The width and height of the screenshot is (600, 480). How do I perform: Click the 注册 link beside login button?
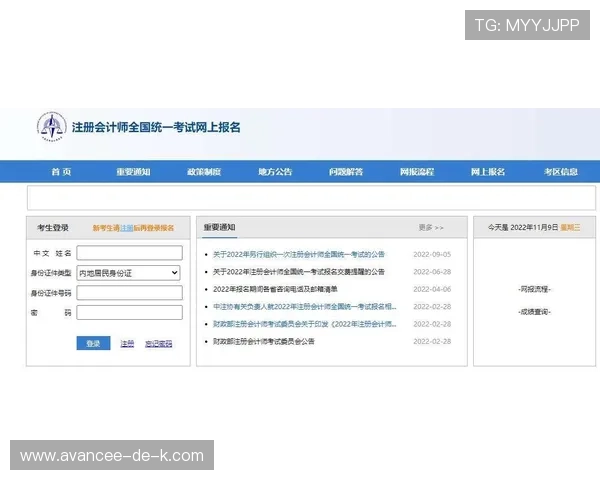coord(127,344)
